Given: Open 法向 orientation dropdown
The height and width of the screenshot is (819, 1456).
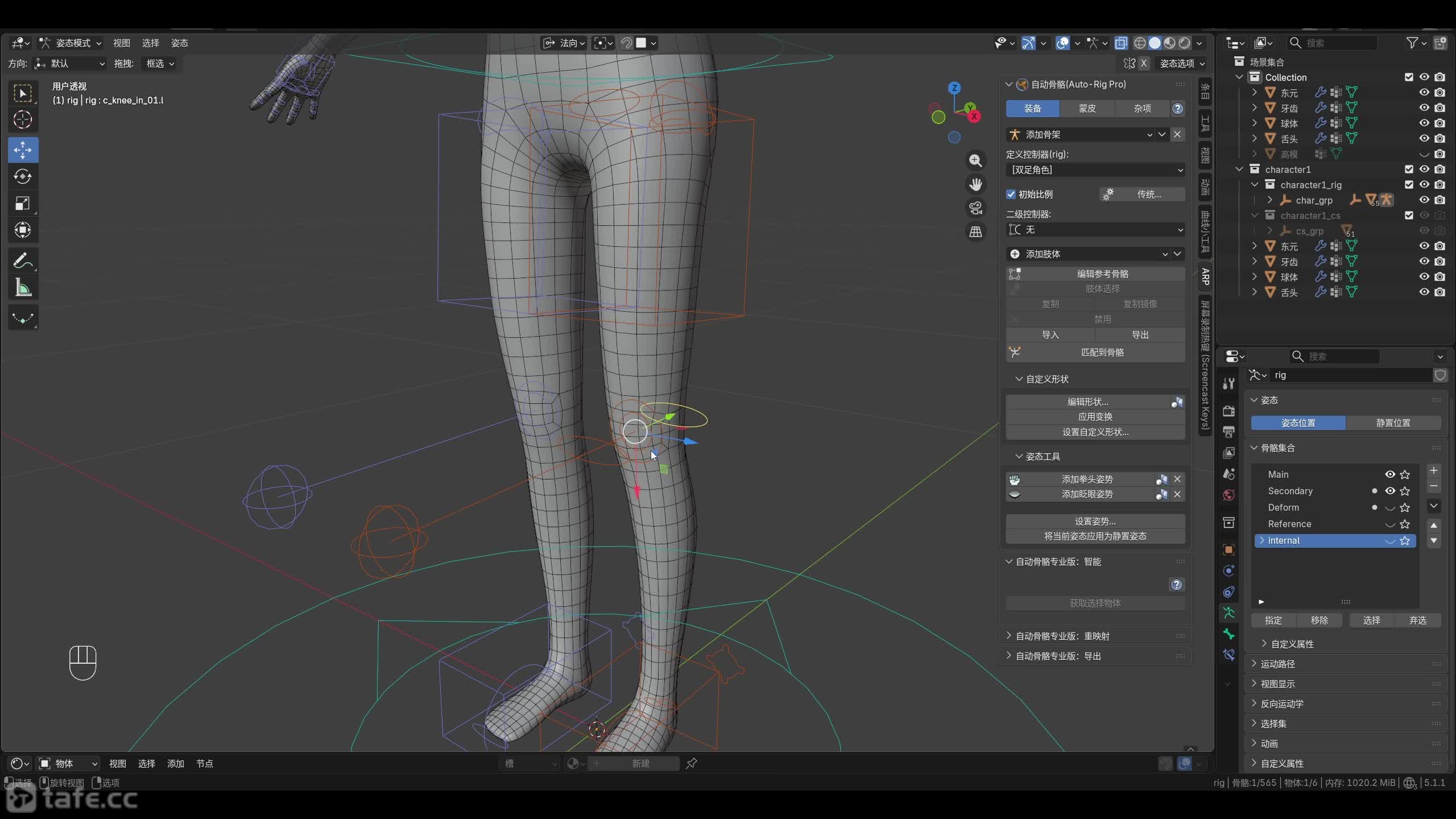Looking at the screenshot, I should pos(563,43).
